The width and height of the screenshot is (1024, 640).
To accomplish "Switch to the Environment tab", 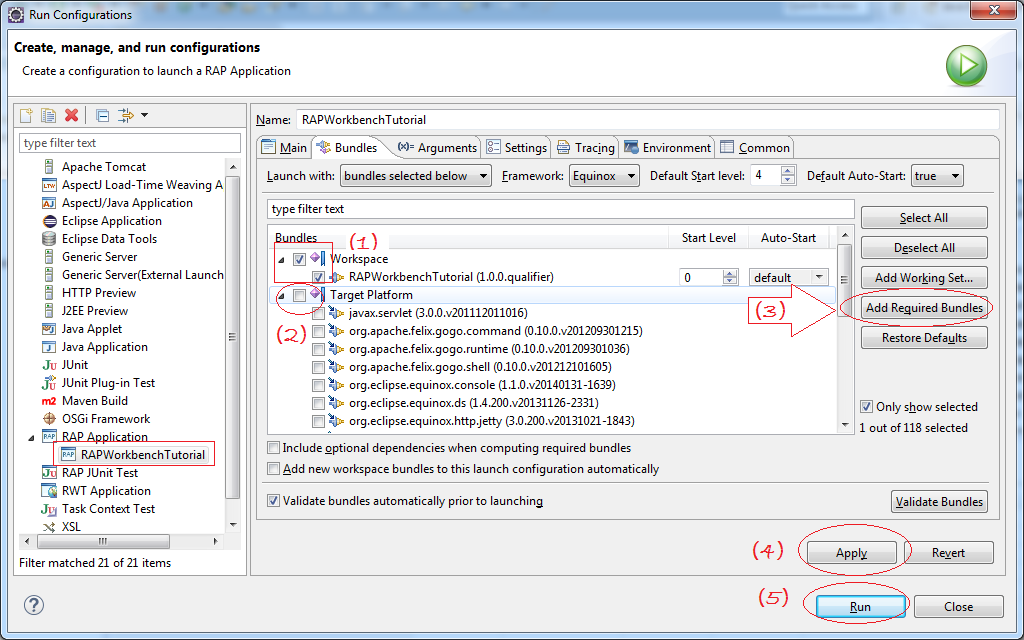I will [667, 148].
